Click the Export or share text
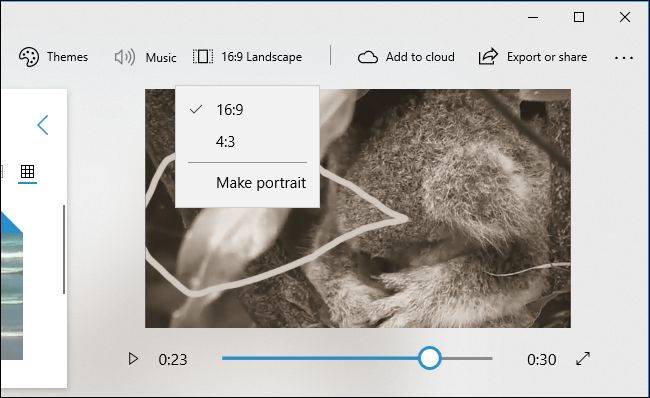The width and height of the screenshot is (650, 398). [547, 57]
